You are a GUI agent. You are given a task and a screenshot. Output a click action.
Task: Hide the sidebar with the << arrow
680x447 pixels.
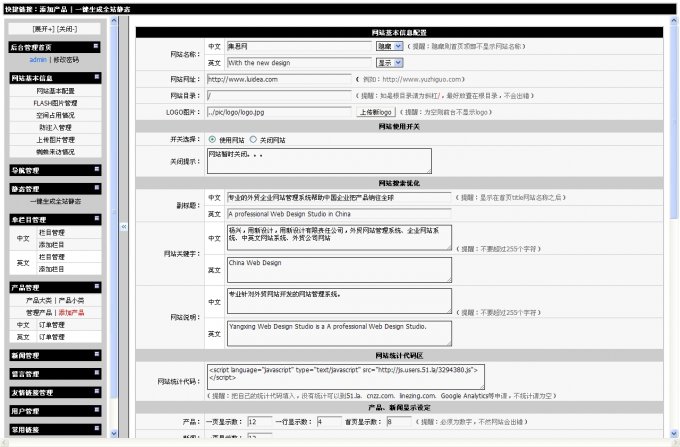point(124,227)
